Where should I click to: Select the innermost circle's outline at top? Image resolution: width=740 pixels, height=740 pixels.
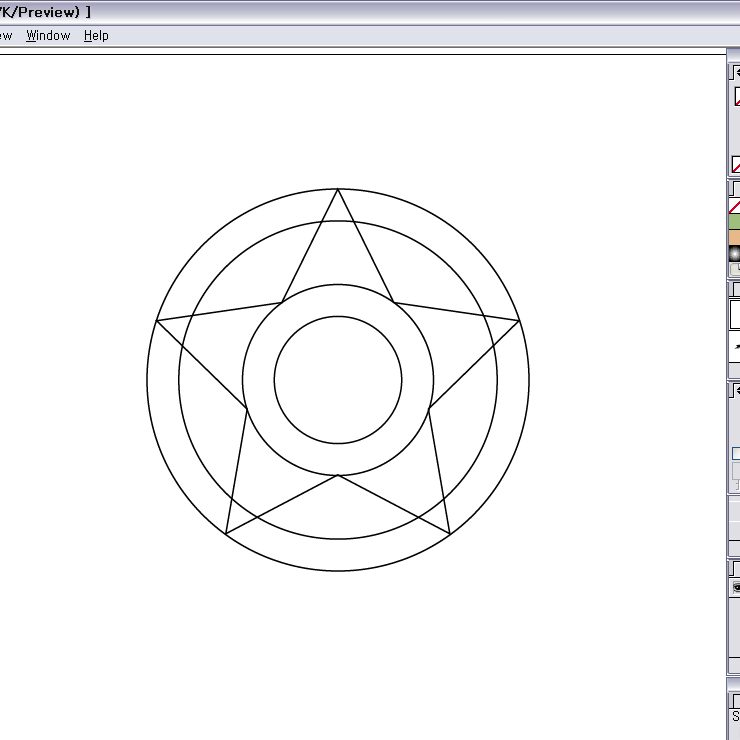tap(338, 317)
